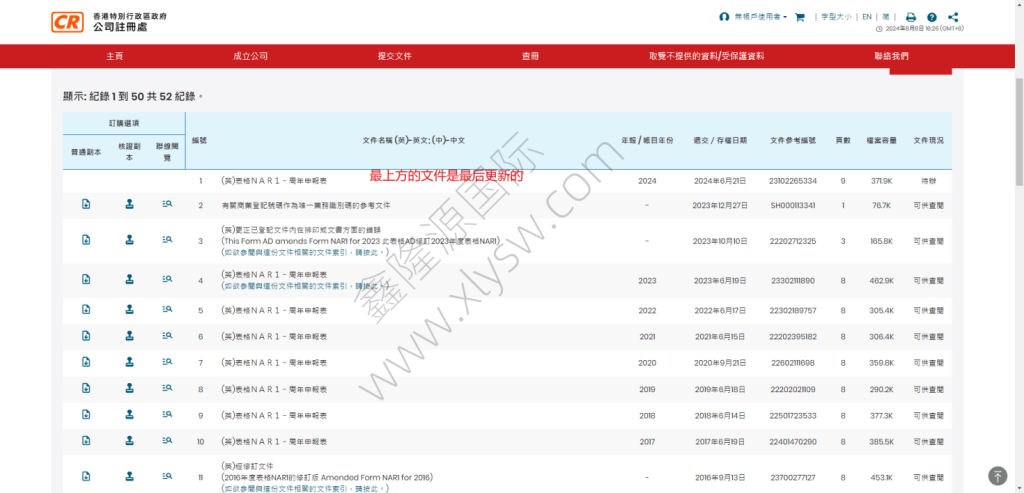Open the 查冊 search menu
This screenshot has width=1024, height=493.
coord(530,57)
